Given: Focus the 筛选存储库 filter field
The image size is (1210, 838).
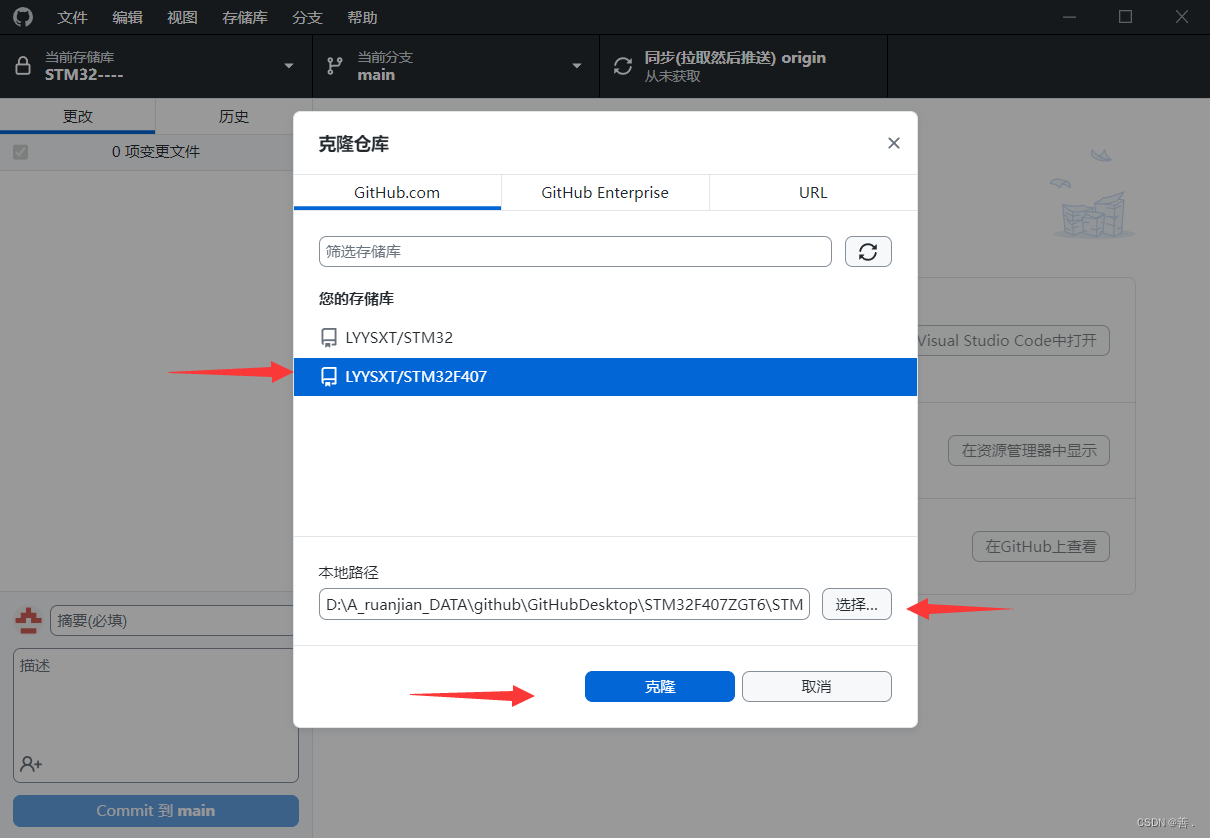Looking at the screenshot, I should point(575,252).
